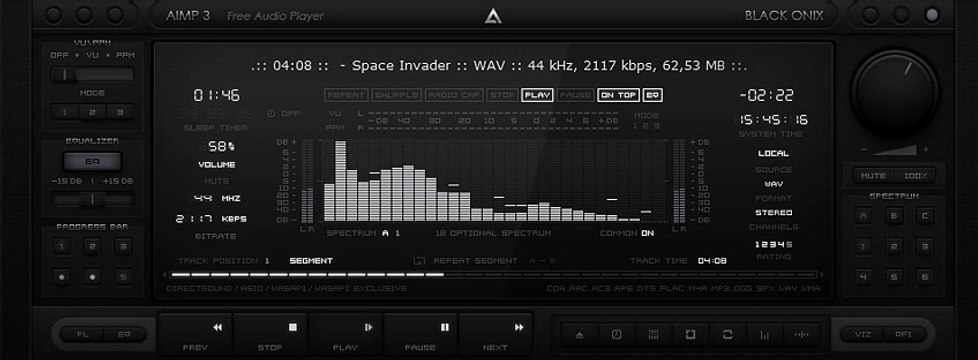This screenshot has height=360, width=978.
Task: Click the large round volume knob
Action: tap(895, 94)
